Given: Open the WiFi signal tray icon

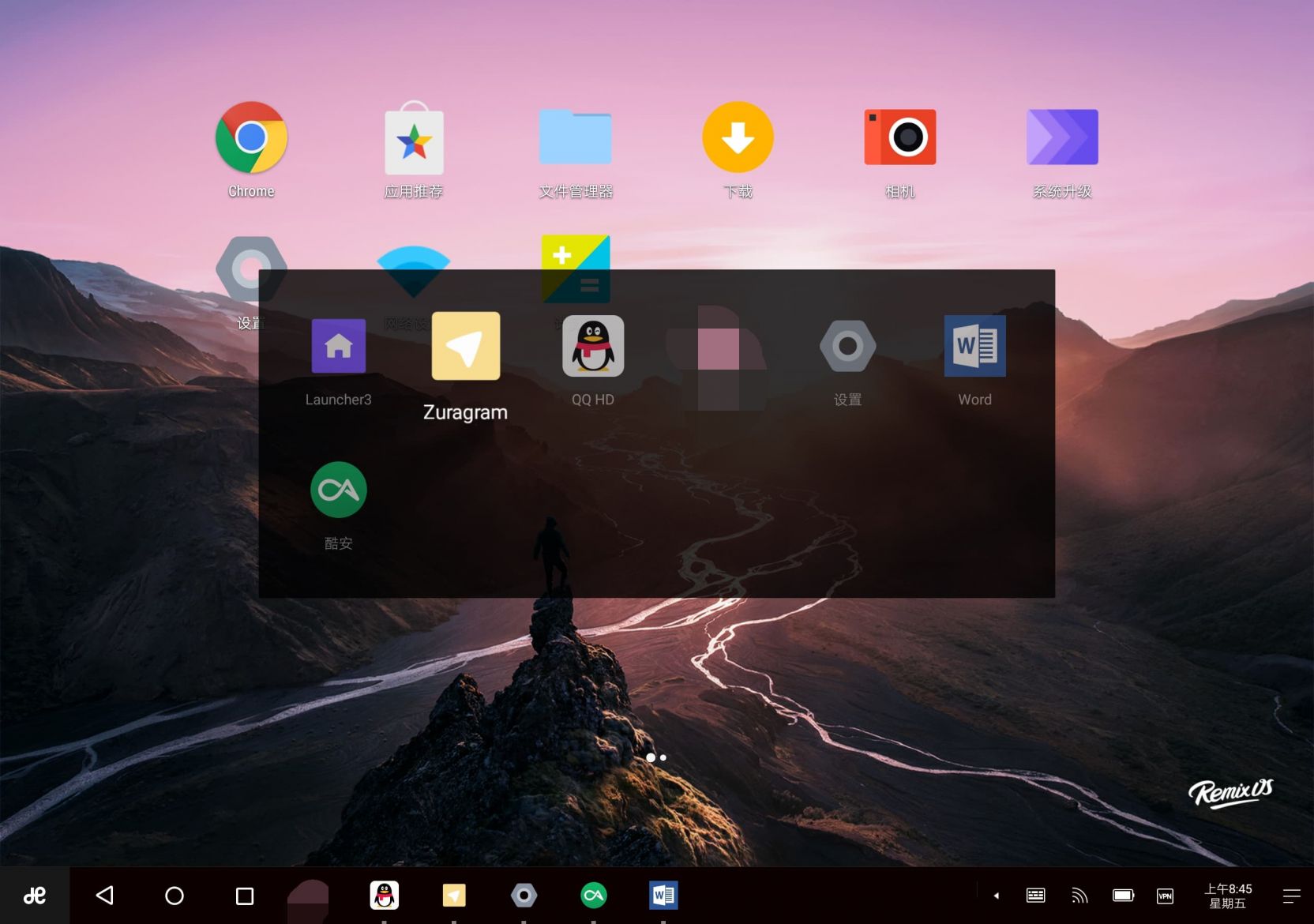Looking at the screenshot, I should [x=1079, y=896].
